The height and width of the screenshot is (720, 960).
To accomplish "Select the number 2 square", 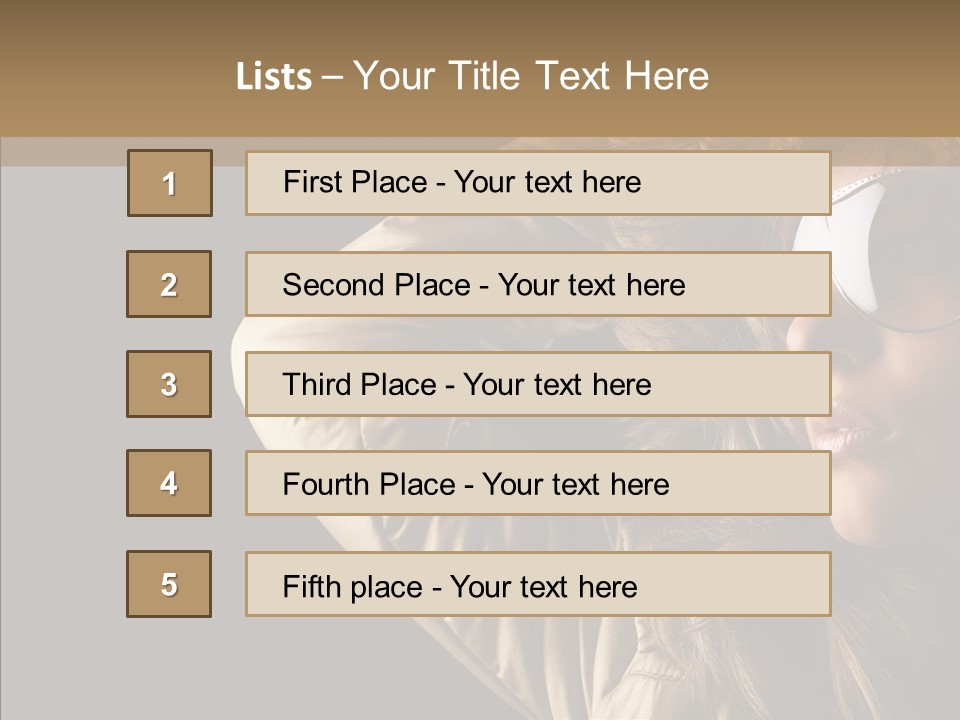I will pyautogui.click(x=169, y=284).
